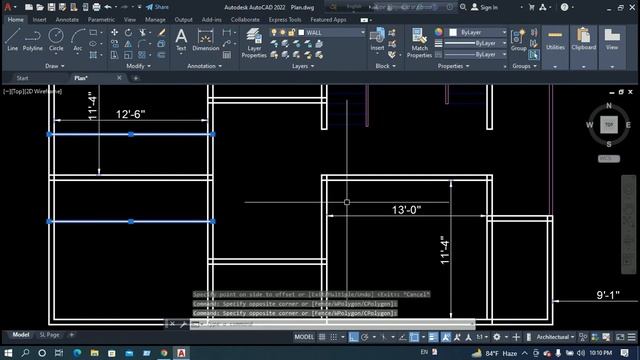Image resolution: width=640 pixels, height=360 pixels.
Task: Click the Copy tool icon
Action: pyautogui.click(x=115, y=44)
